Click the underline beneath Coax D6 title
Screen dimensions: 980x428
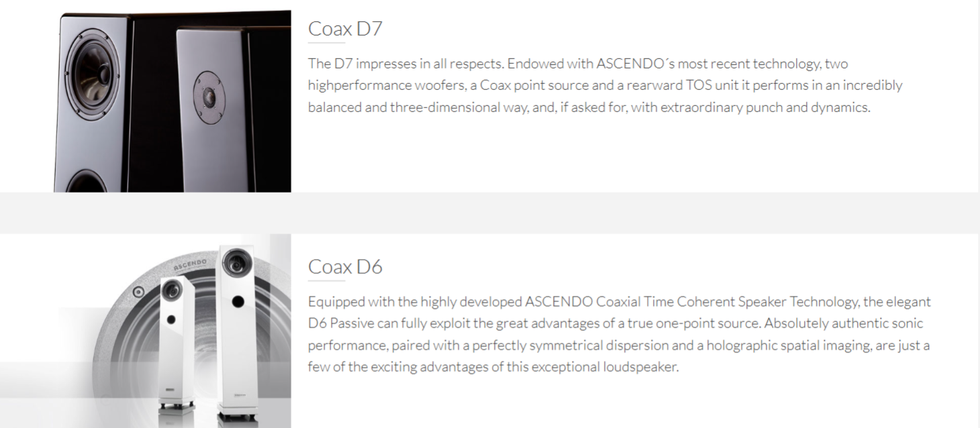pos(326,281)
